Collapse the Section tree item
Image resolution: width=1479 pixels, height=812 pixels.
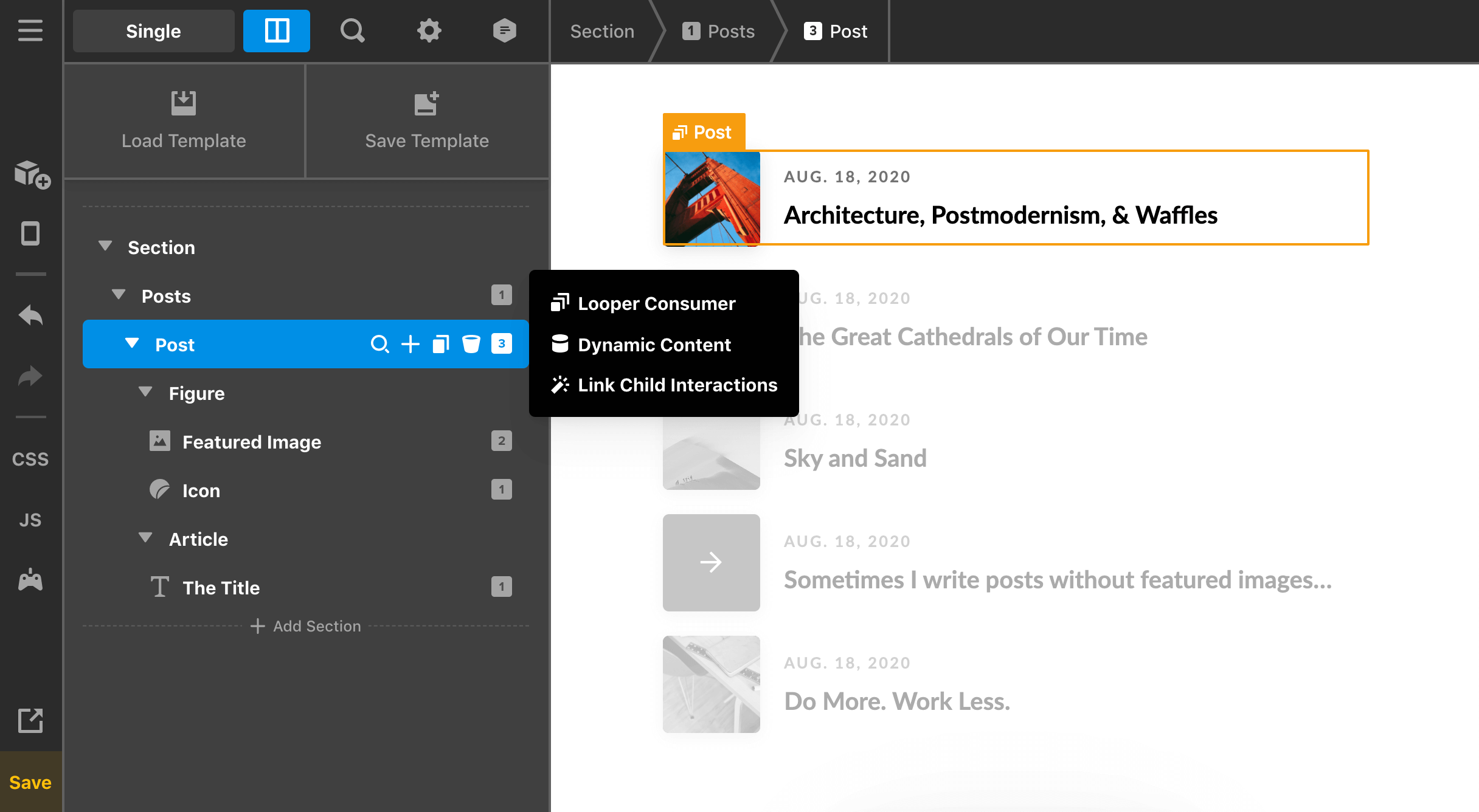(105, 246)
